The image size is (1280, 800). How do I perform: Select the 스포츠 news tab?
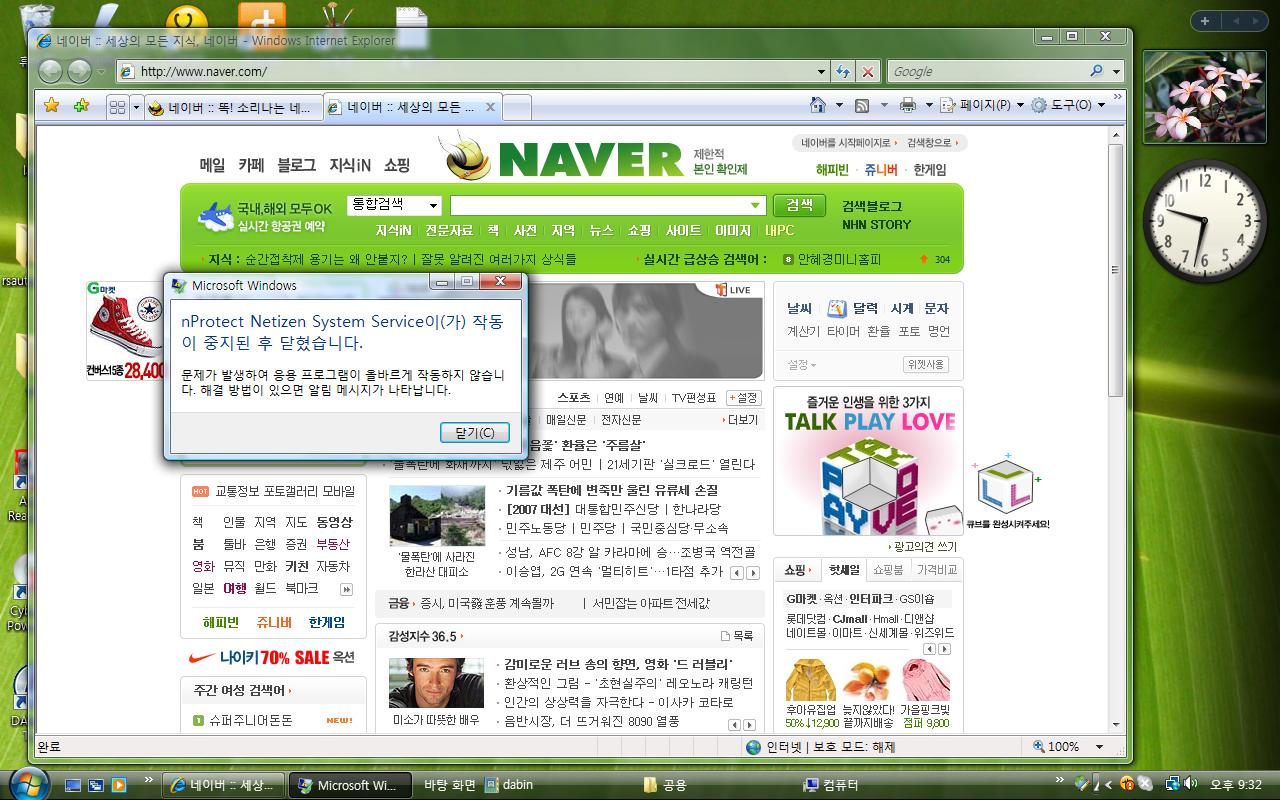(x=573, y=398)
